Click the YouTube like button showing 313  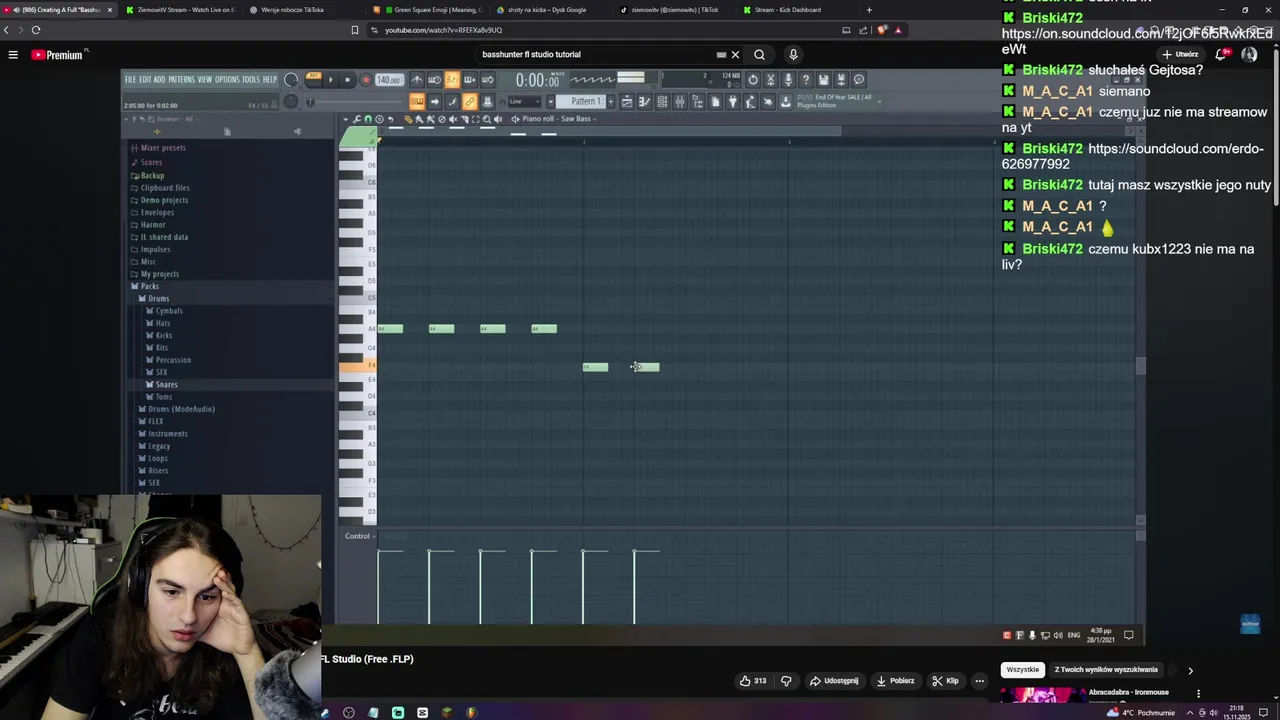pos(753,681)
